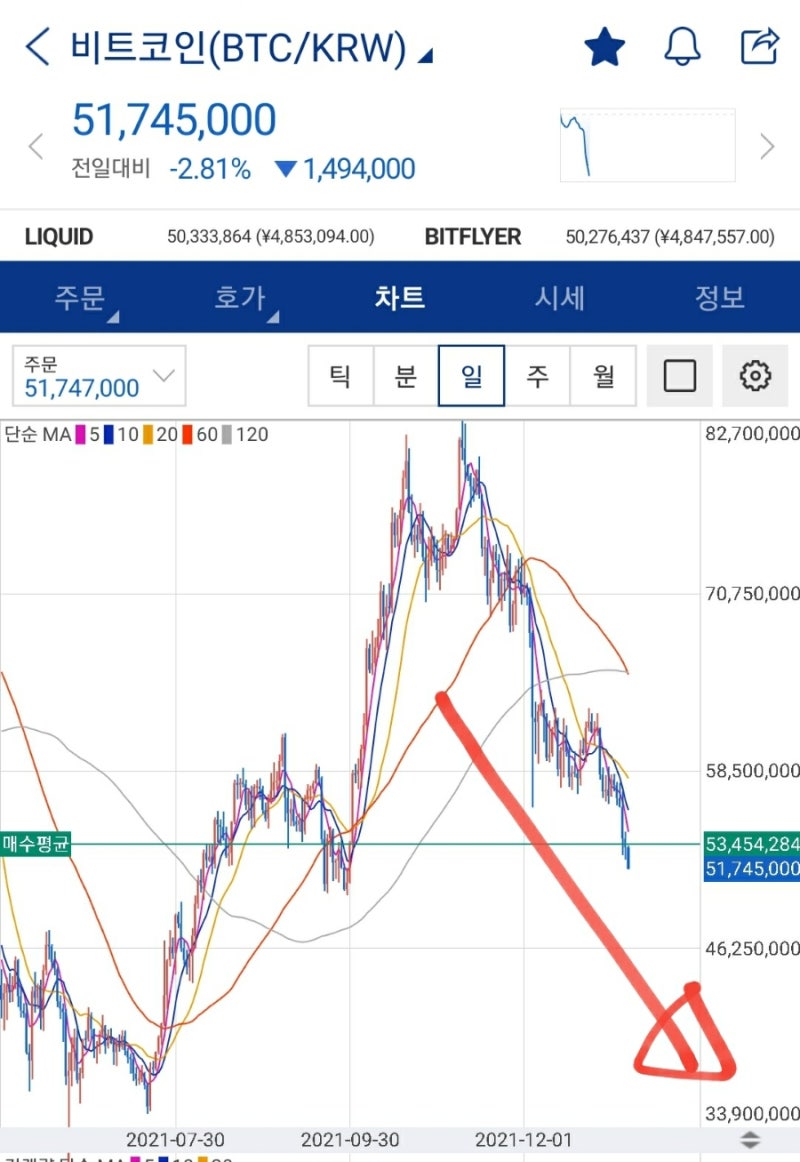
Task: Open chart settings gear icon
Action: pos(755,376)
